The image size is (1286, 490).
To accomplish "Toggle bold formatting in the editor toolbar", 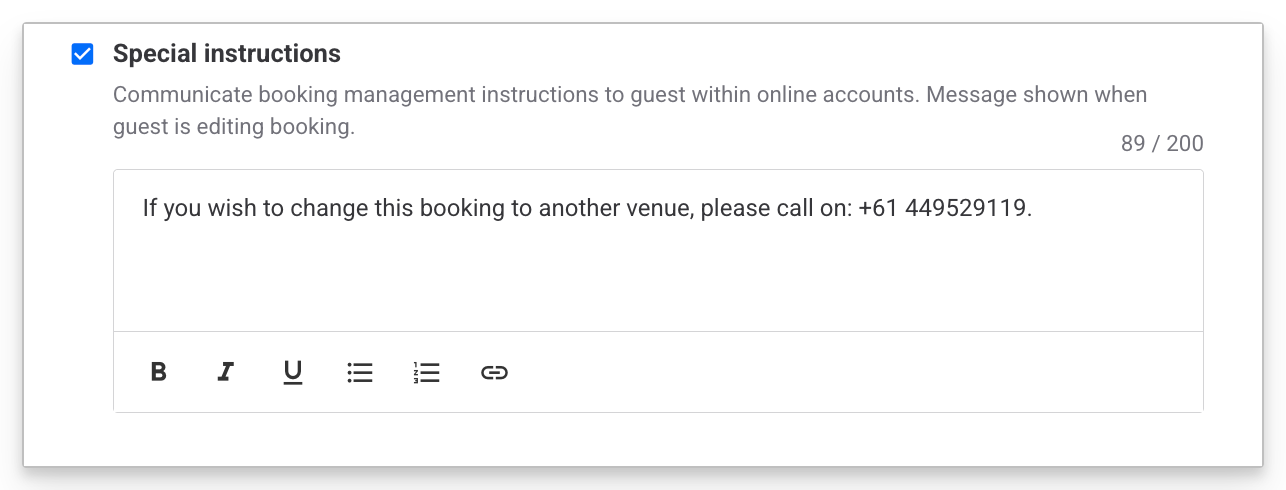I will pos(158,373).
